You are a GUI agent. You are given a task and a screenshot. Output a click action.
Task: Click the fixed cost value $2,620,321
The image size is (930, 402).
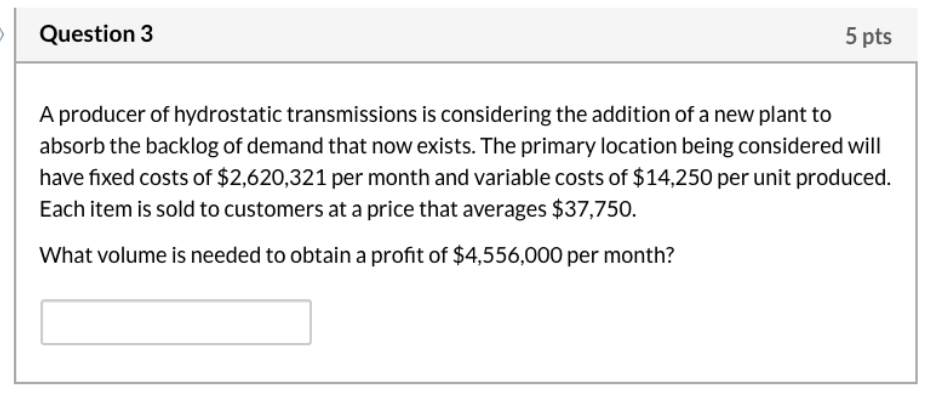(272, 177)
